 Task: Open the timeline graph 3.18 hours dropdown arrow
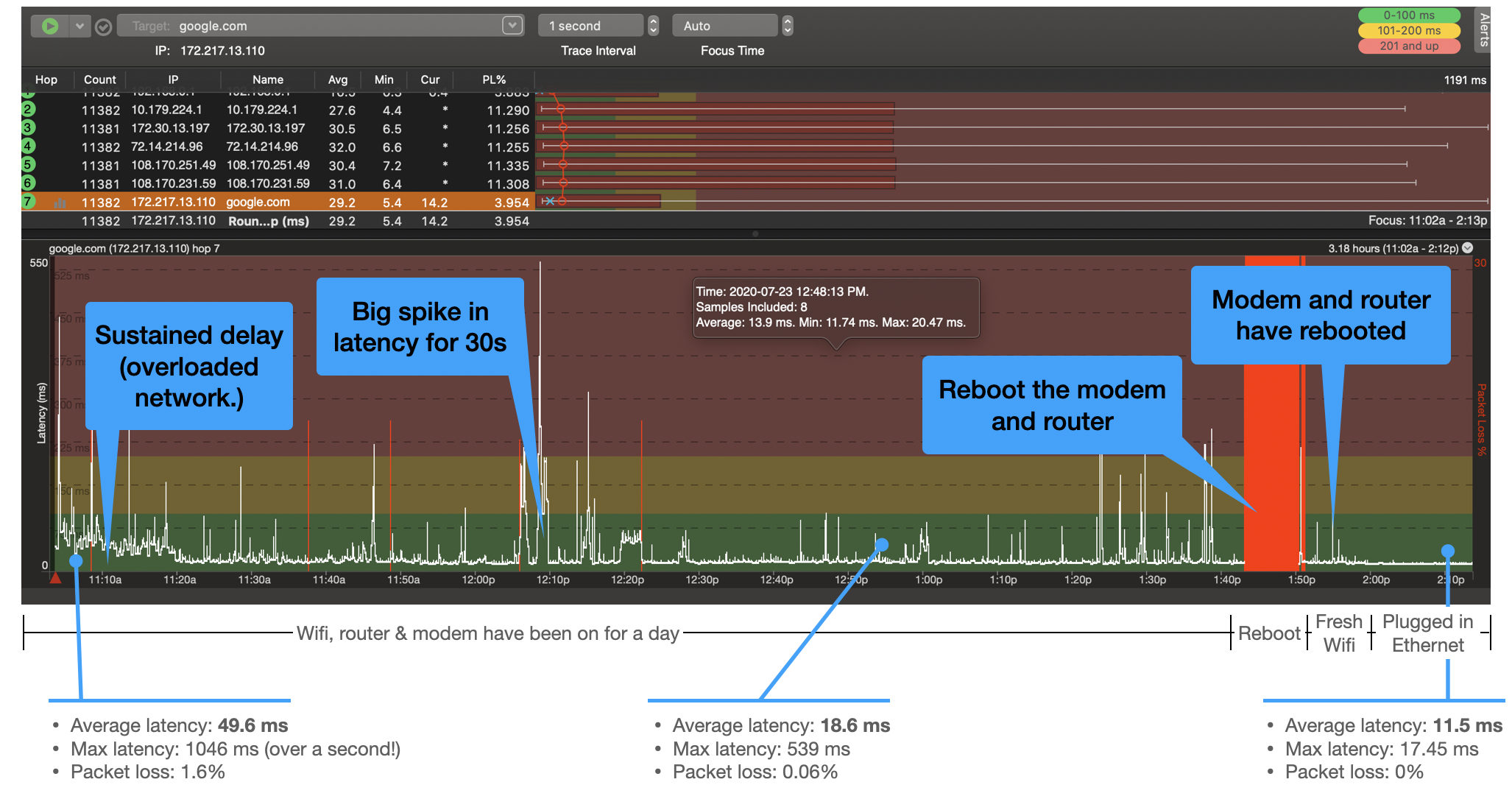pyautogui.click(x=1467, y=248)
